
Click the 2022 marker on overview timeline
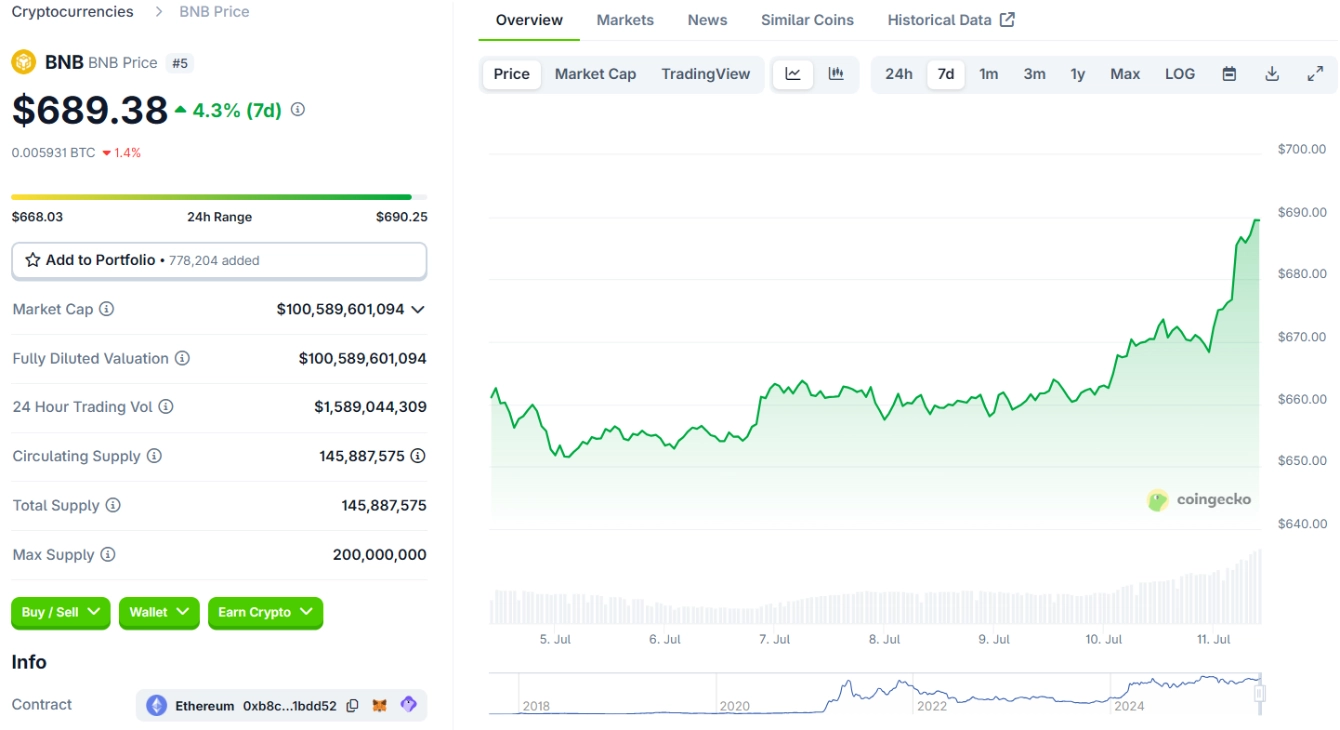point(931,706)
